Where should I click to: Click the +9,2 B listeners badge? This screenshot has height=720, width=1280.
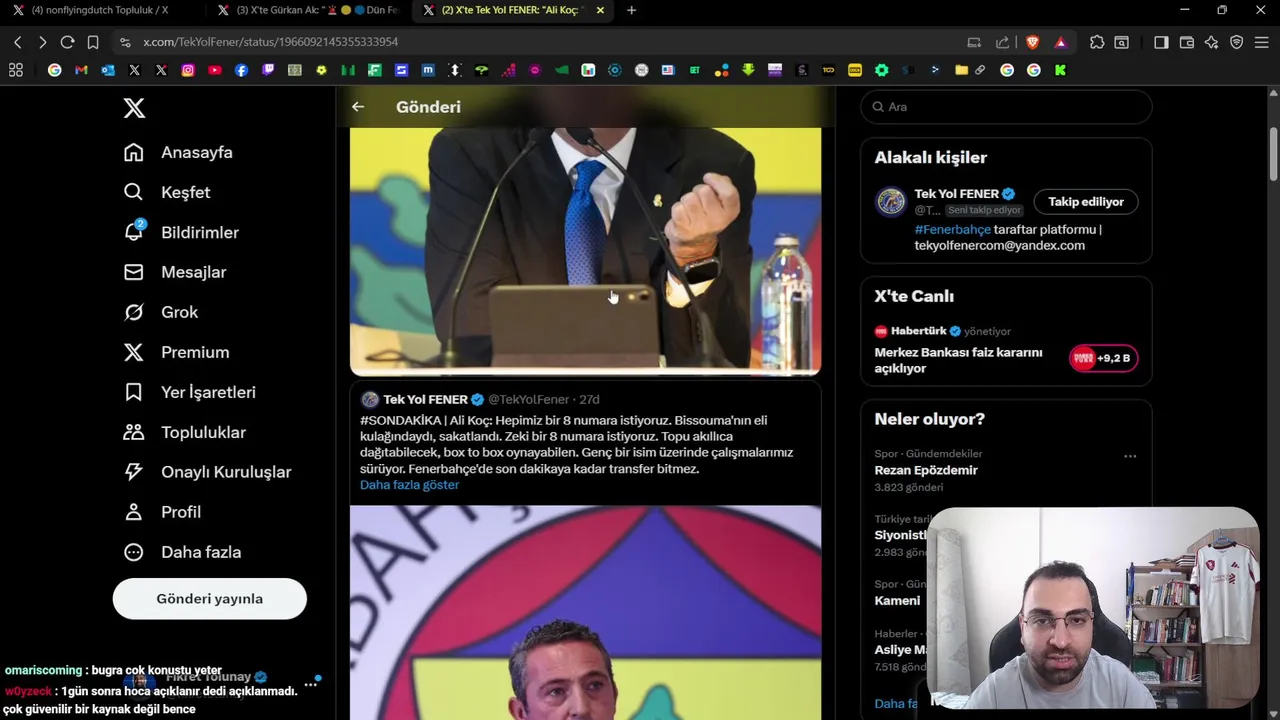tap(1104, 358)
